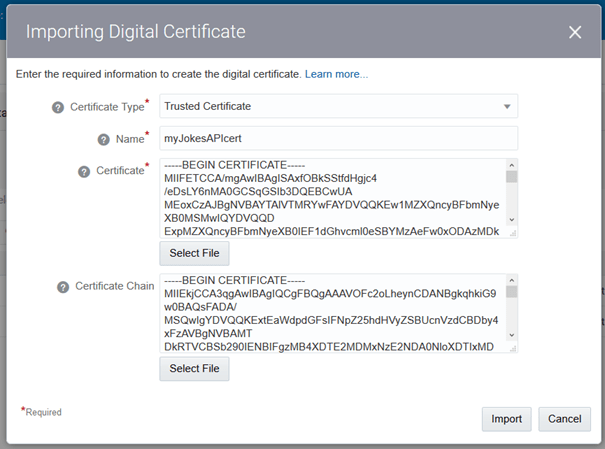Open help icon next to Name

pos(104,139)
